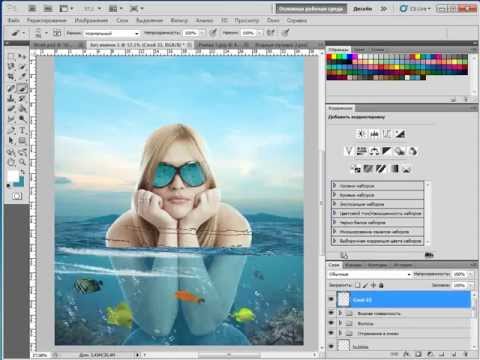Select the Eraser tool
Viewport: 480px width, 360px height.
11,109
